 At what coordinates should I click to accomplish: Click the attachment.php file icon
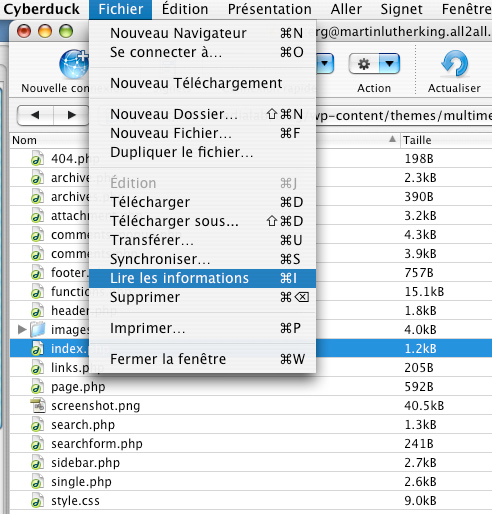coord(37,216)
